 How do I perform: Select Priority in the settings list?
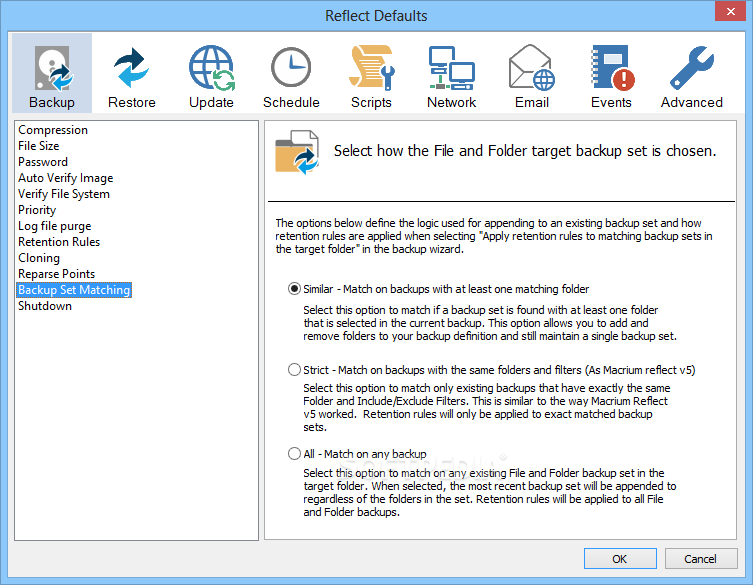(37, 210)
